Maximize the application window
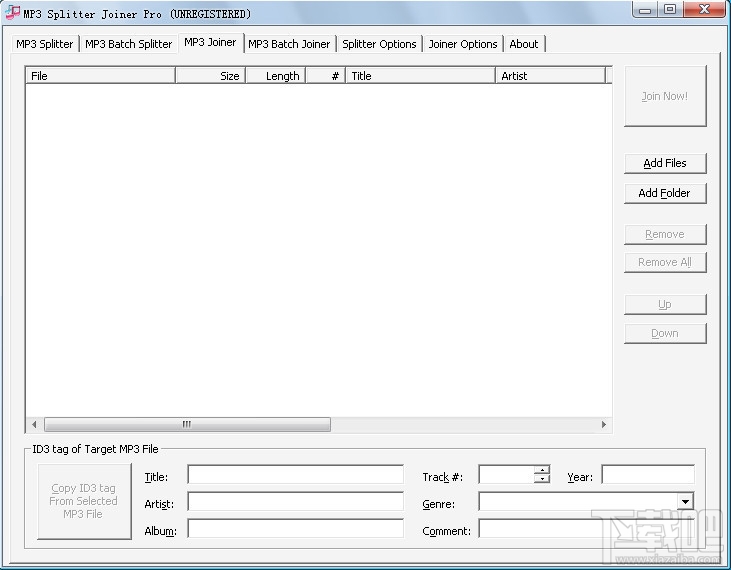This screenshot has height=570, width=731. pos(670,9)
